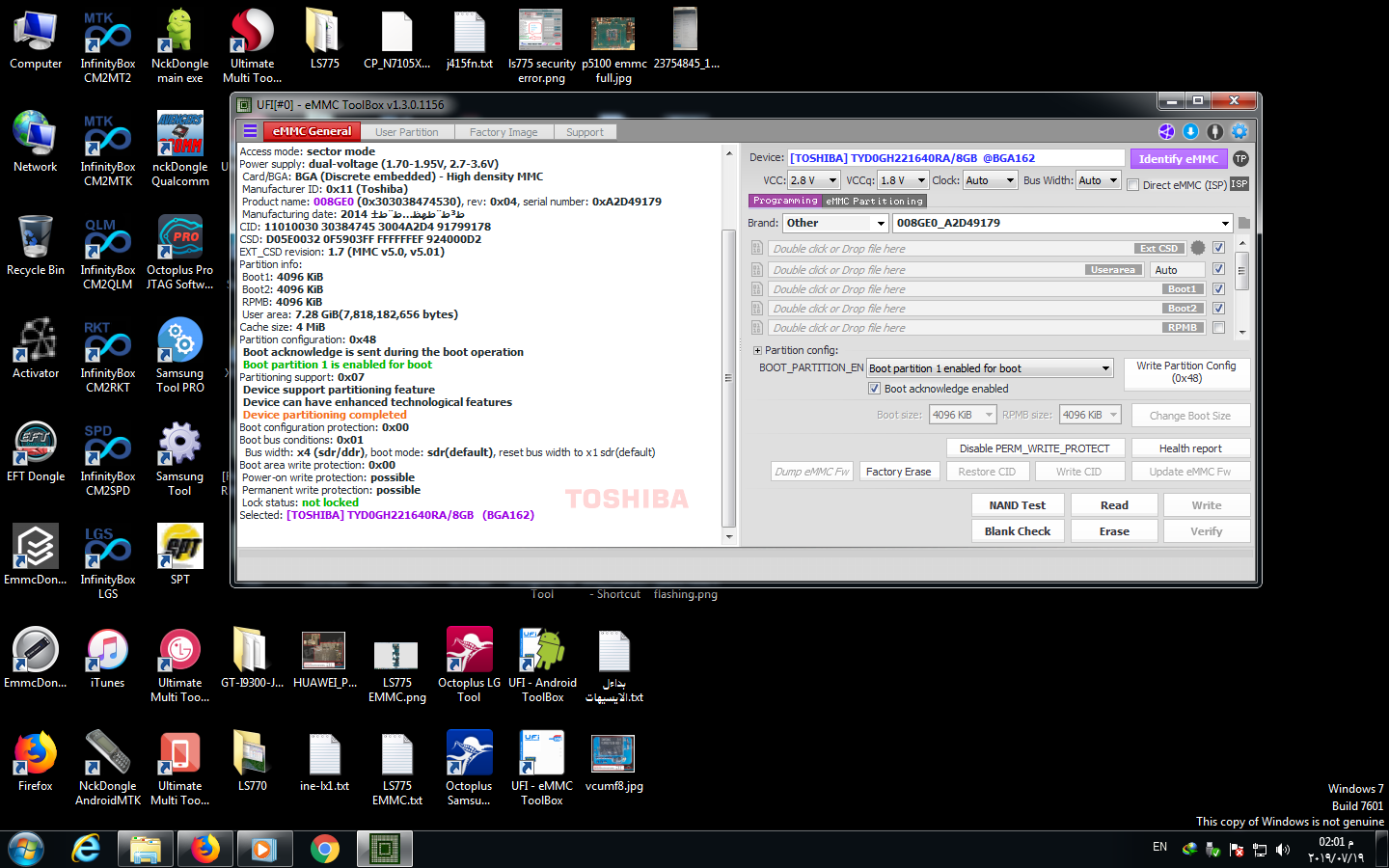Viewport: 1389px width, 868px height.
Task: Click the Device name field
Action: [956, 157]
